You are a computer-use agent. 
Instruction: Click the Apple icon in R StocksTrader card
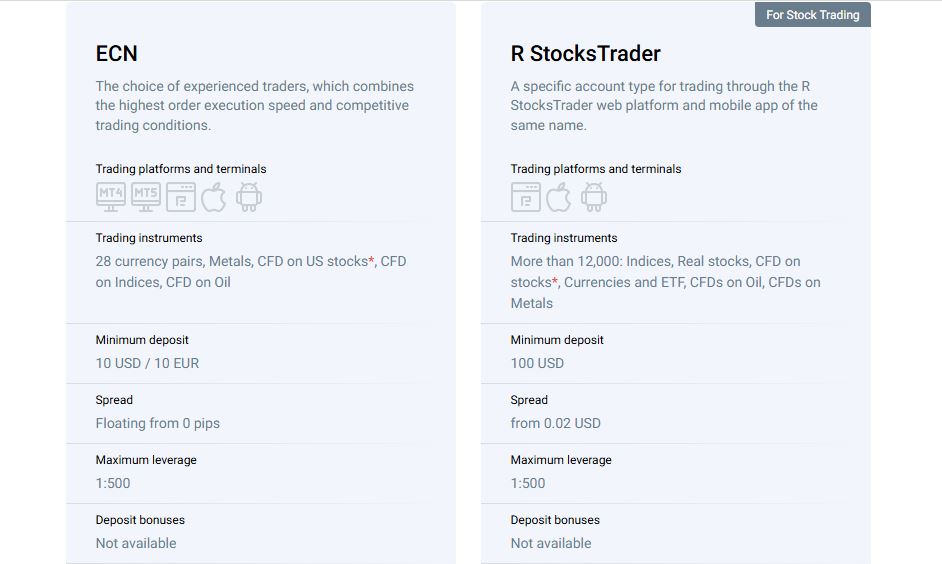point(559,197)
